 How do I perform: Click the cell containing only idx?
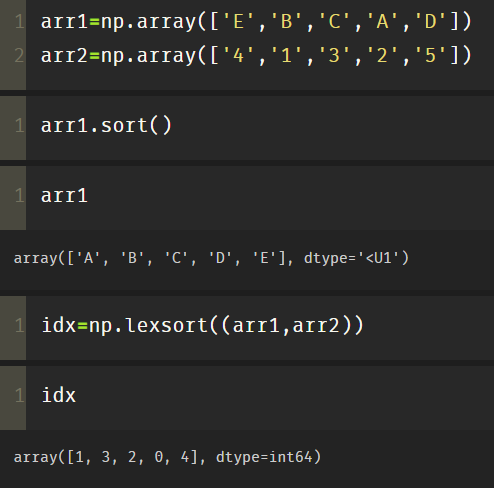pos(260,398)
